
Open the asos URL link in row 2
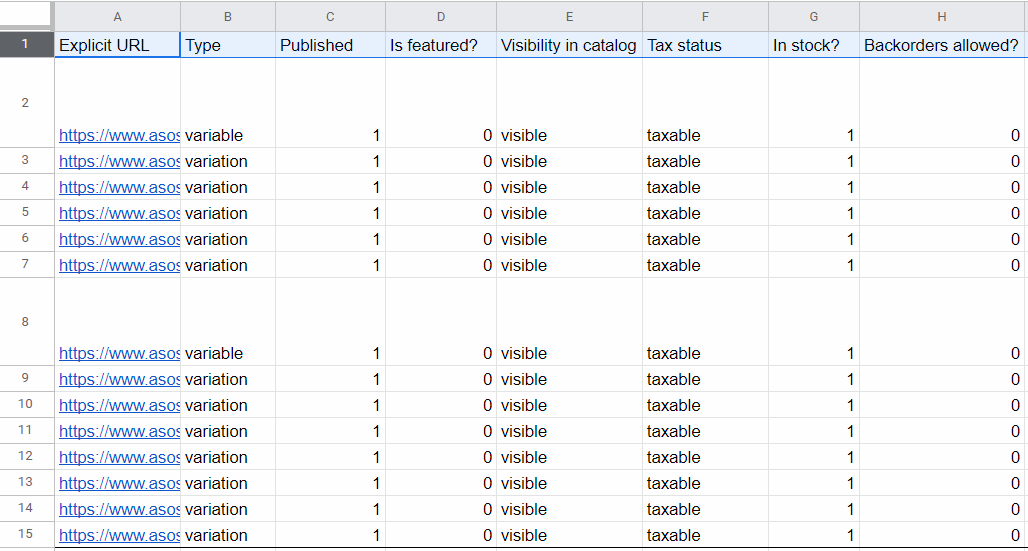coord(119,136)
